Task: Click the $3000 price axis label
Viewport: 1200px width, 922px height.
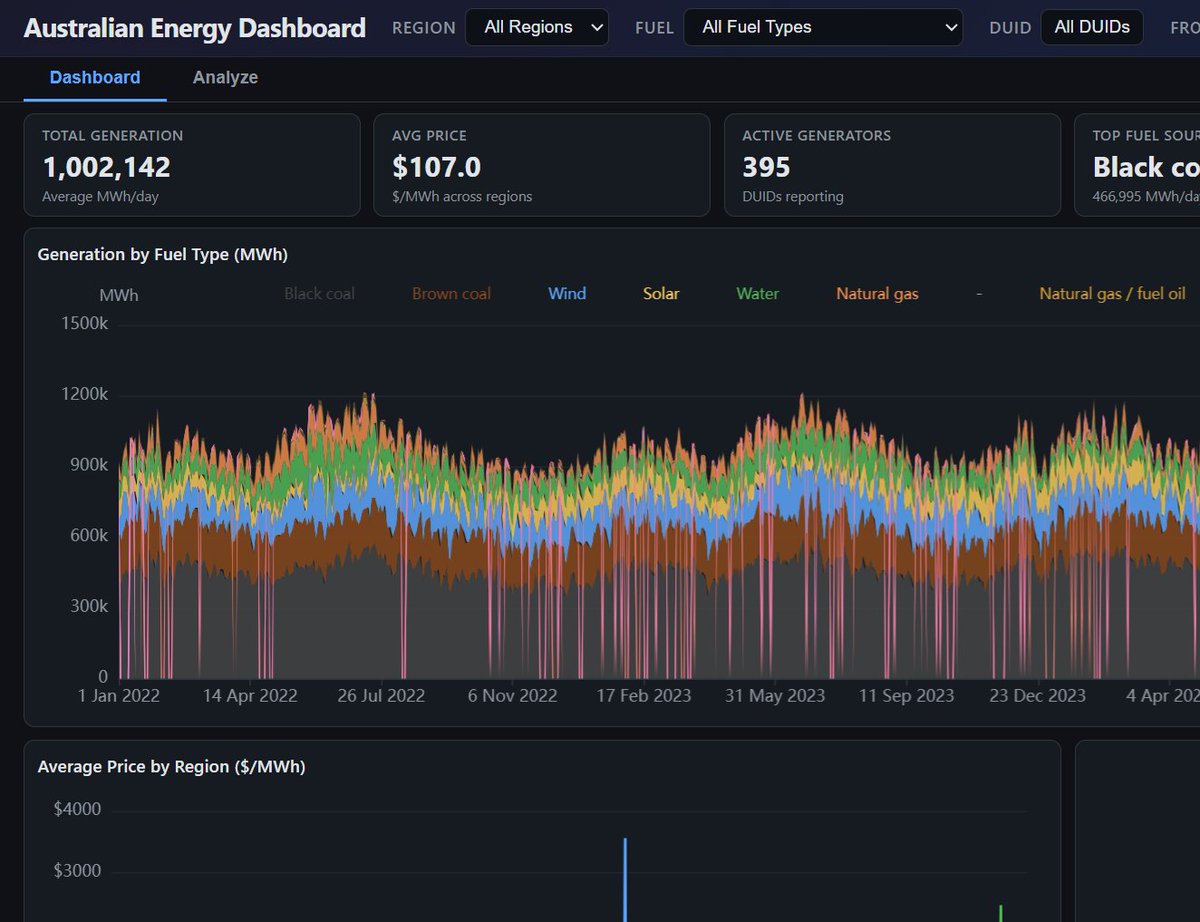Action: click(77, 871)
